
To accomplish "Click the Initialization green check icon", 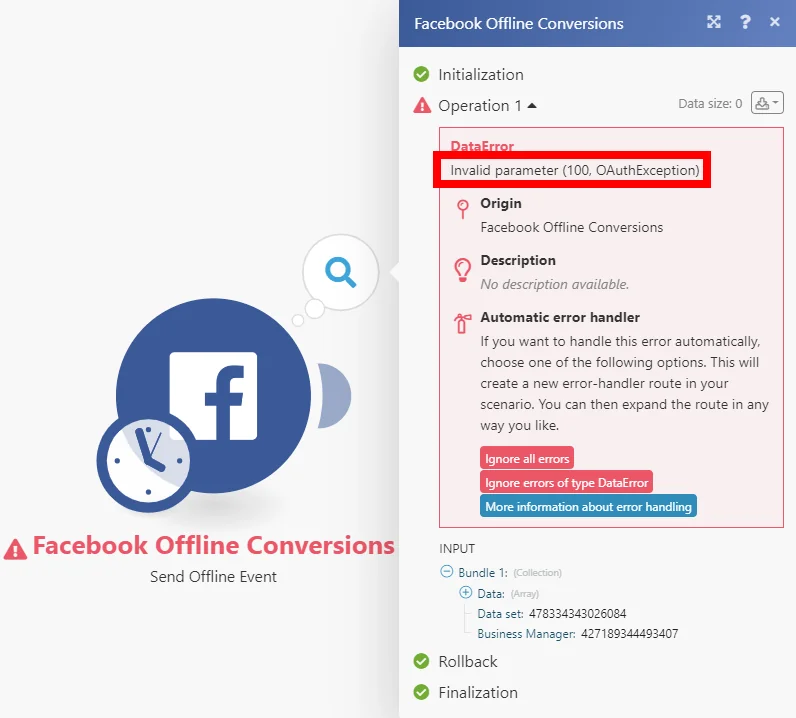I will [421, 74].
